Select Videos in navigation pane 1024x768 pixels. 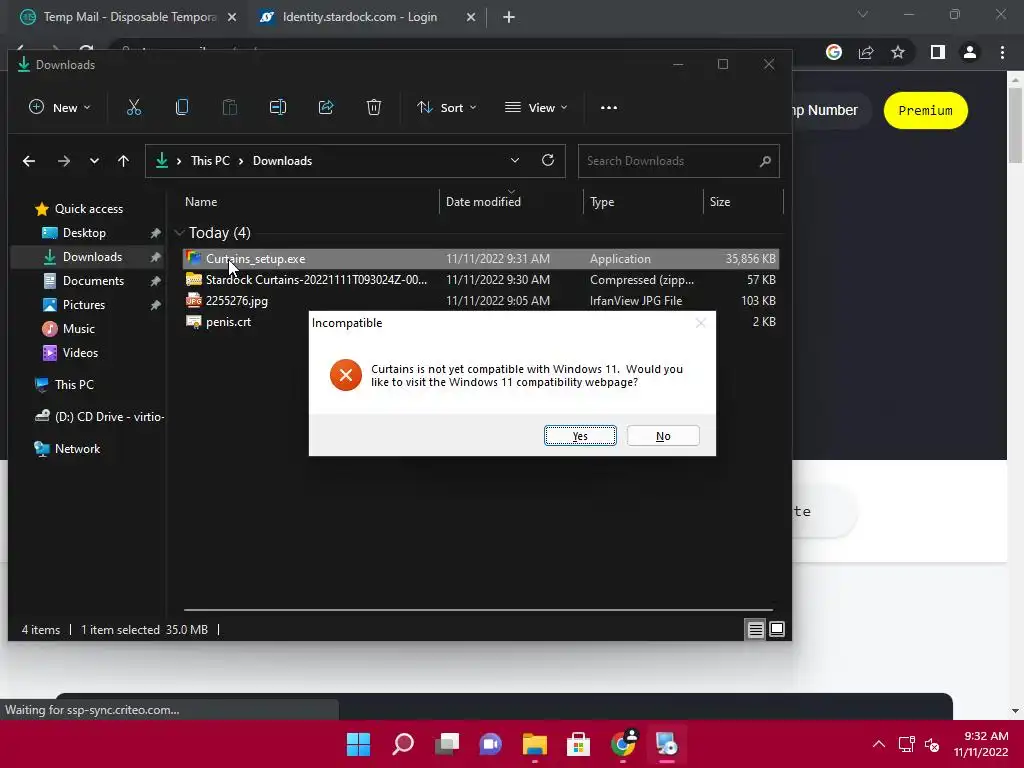(80, 353)
